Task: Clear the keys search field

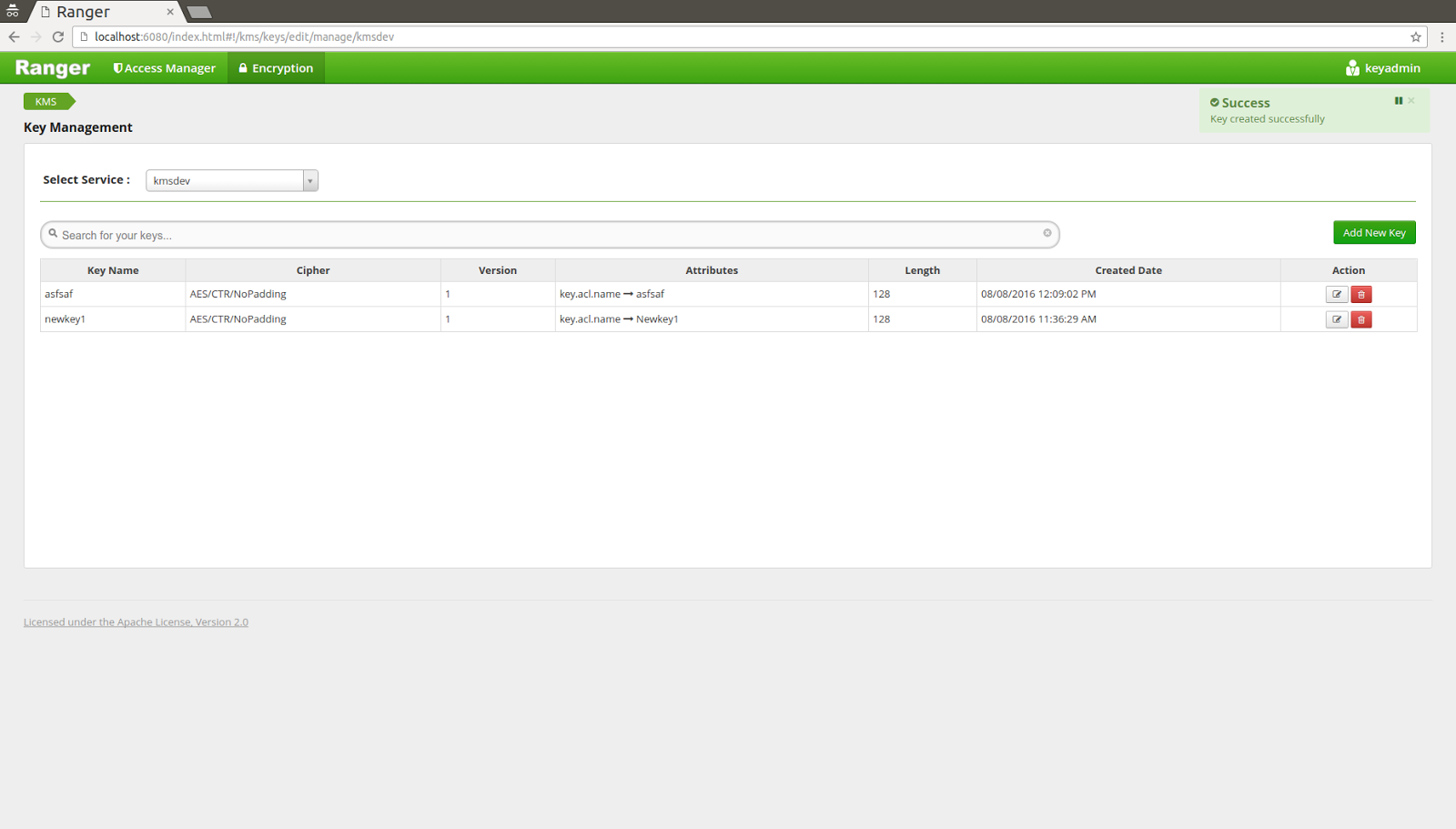Action: coord(1046,234)
